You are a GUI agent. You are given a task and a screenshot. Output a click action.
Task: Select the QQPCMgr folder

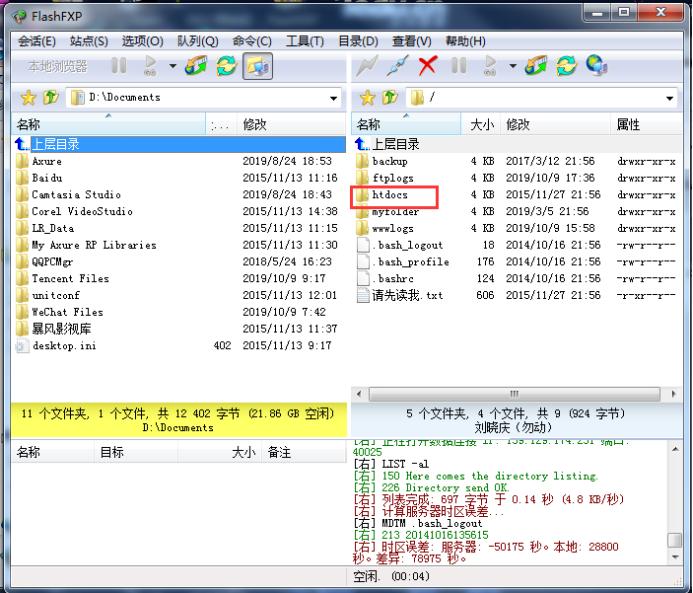179,262
